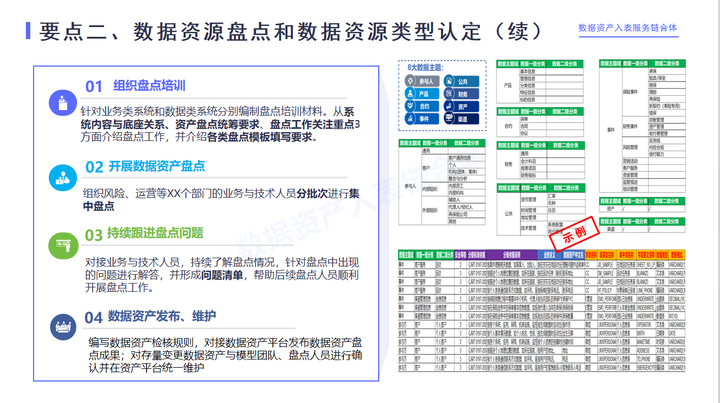Viewport: 720px width, 403px height.
Task: Click the 03 持续跟进盘点问题 heading
Action: tap(144, 234)
